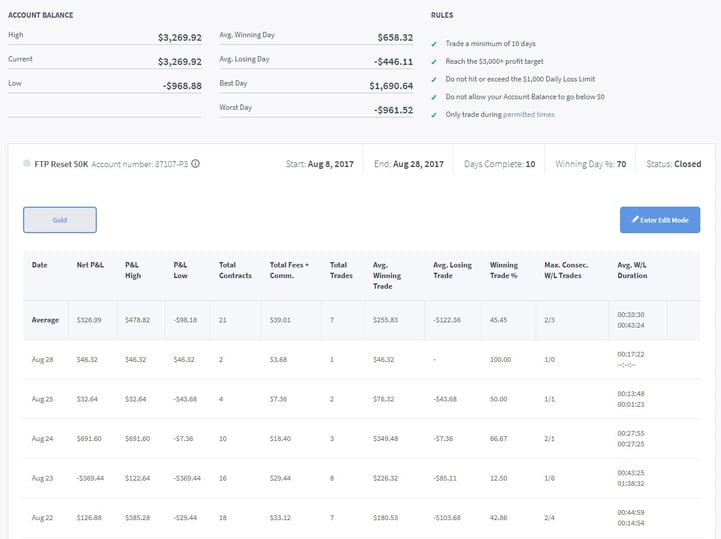Click the P&L Low column header
This screenshot has width=721, height=539.
point(180,270)
